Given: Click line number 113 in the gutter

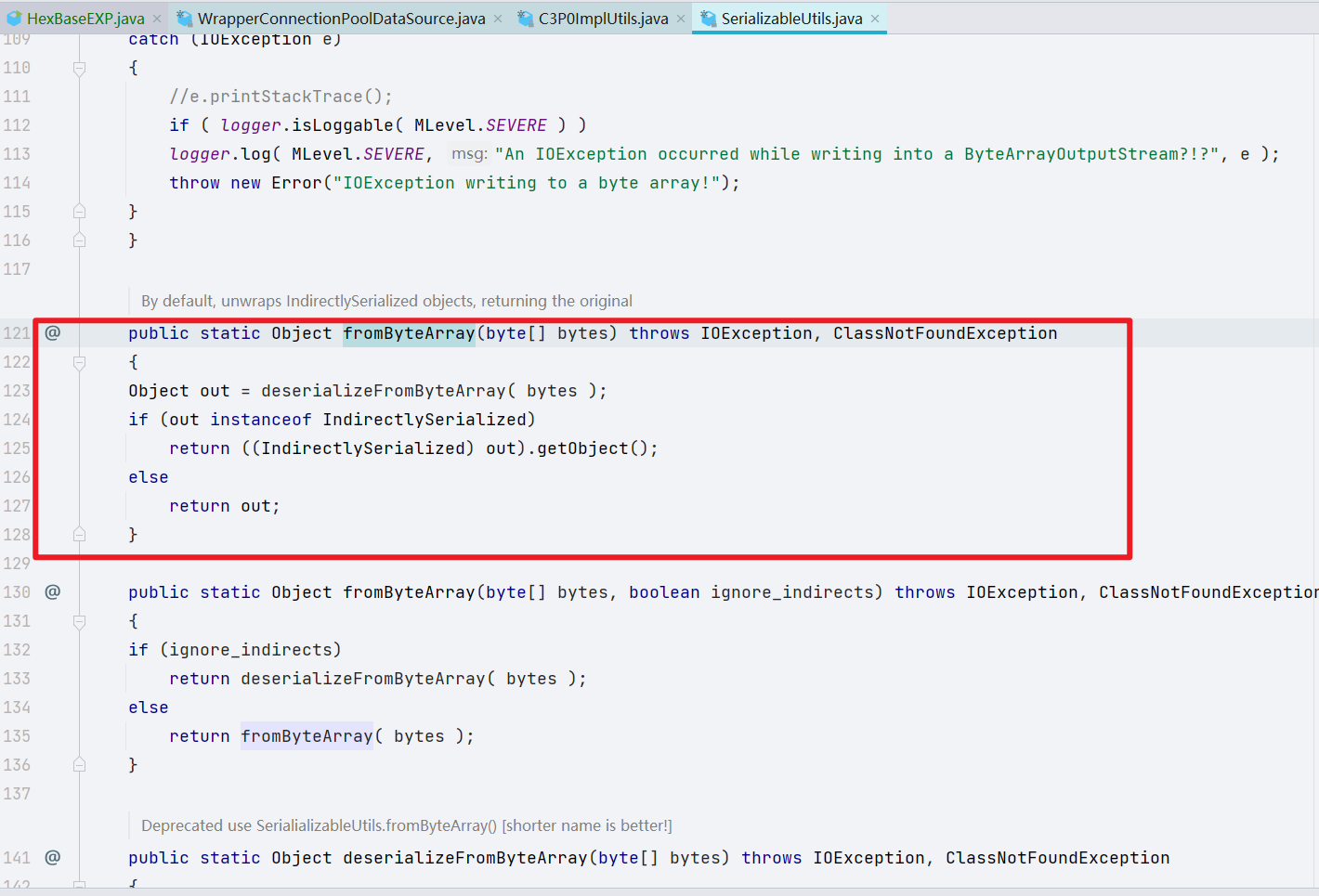Looking at the screenshot, I should pyautogui.click(x=17, y=154).
